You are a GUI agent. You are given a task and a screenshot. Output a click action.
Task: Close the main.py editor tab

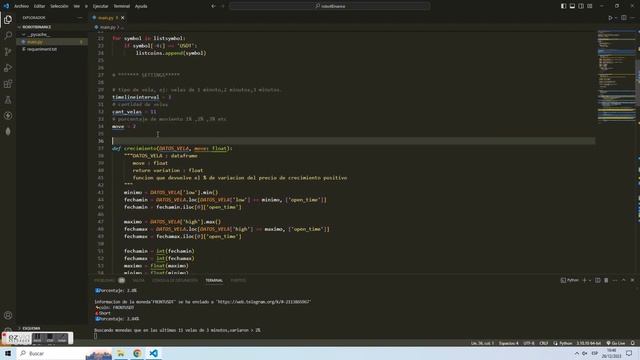[x=122, y=18]
